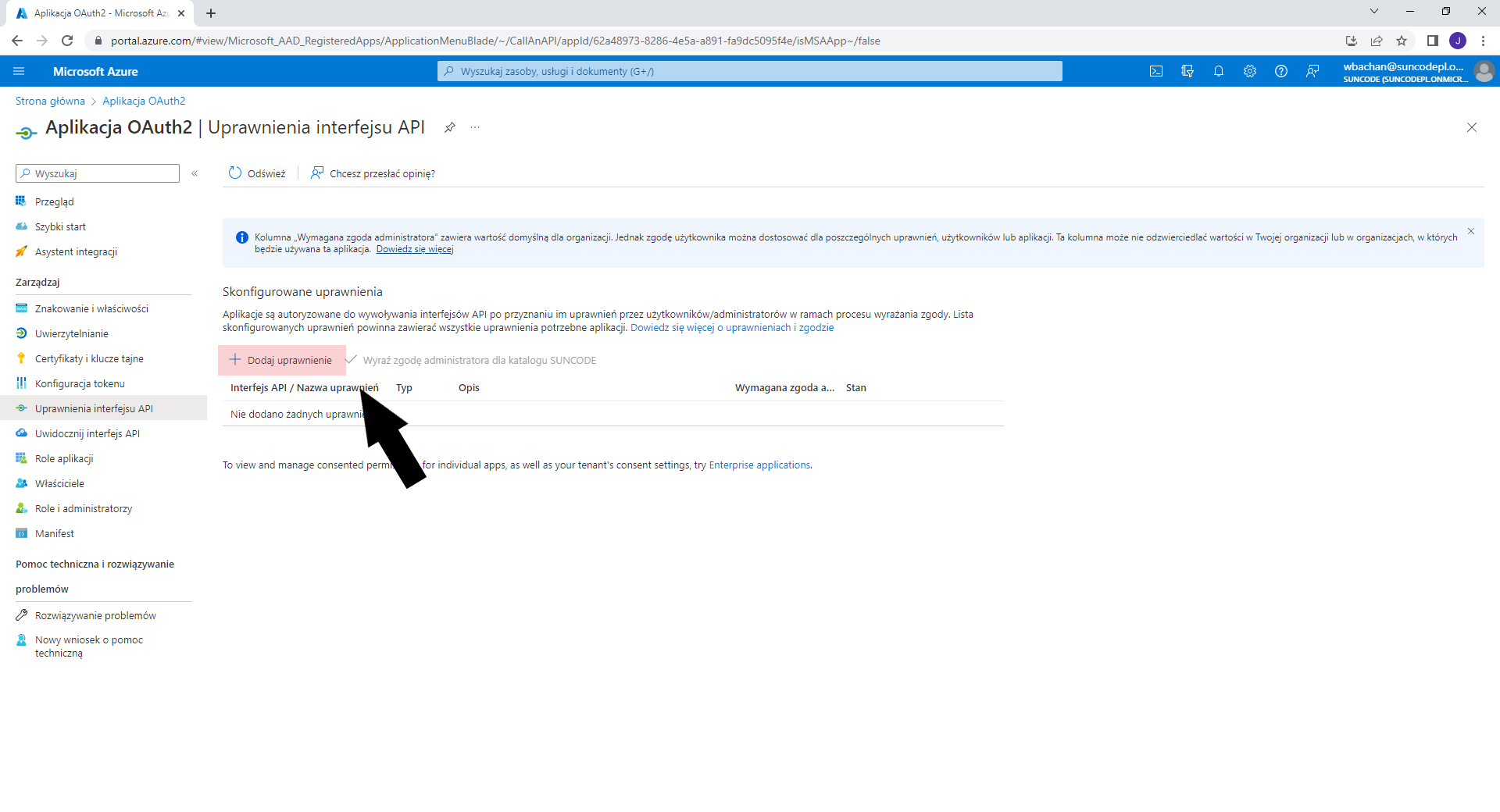The image size is (1500, 812).
Task: Open Manifest menu item
Action: click(x=55, y=533)
